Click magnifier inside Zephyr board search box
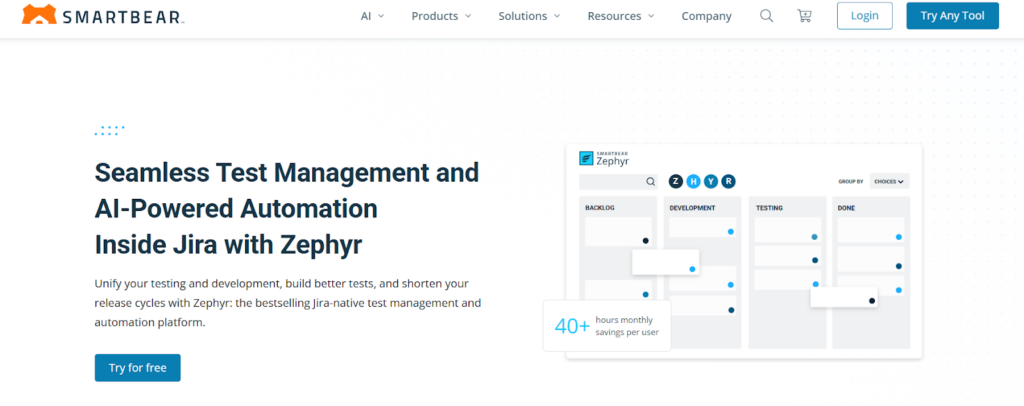Screen dimensions: 1024x406 tap(650, 182)
